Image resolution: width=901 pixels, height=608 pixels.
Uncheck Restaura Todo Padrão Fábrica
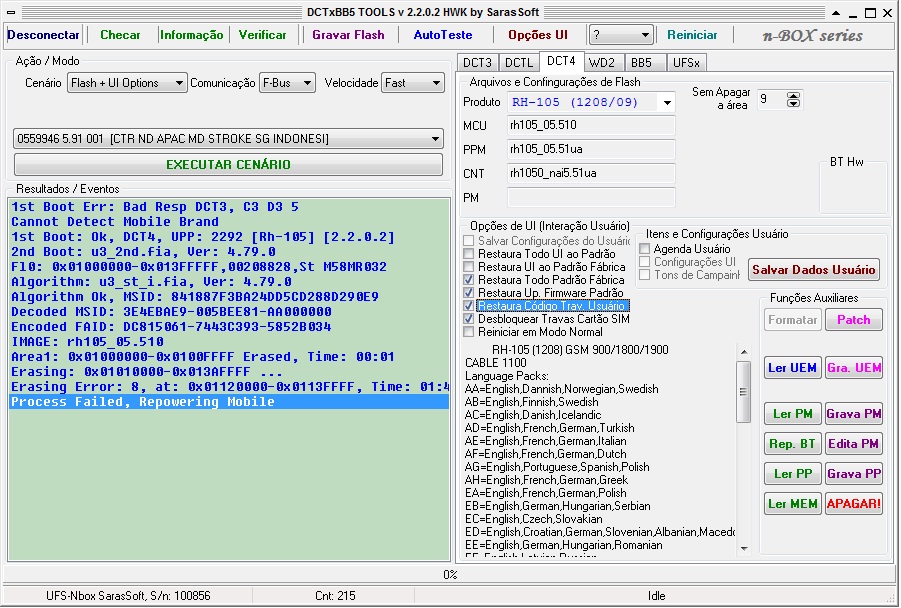pos(469,280)
